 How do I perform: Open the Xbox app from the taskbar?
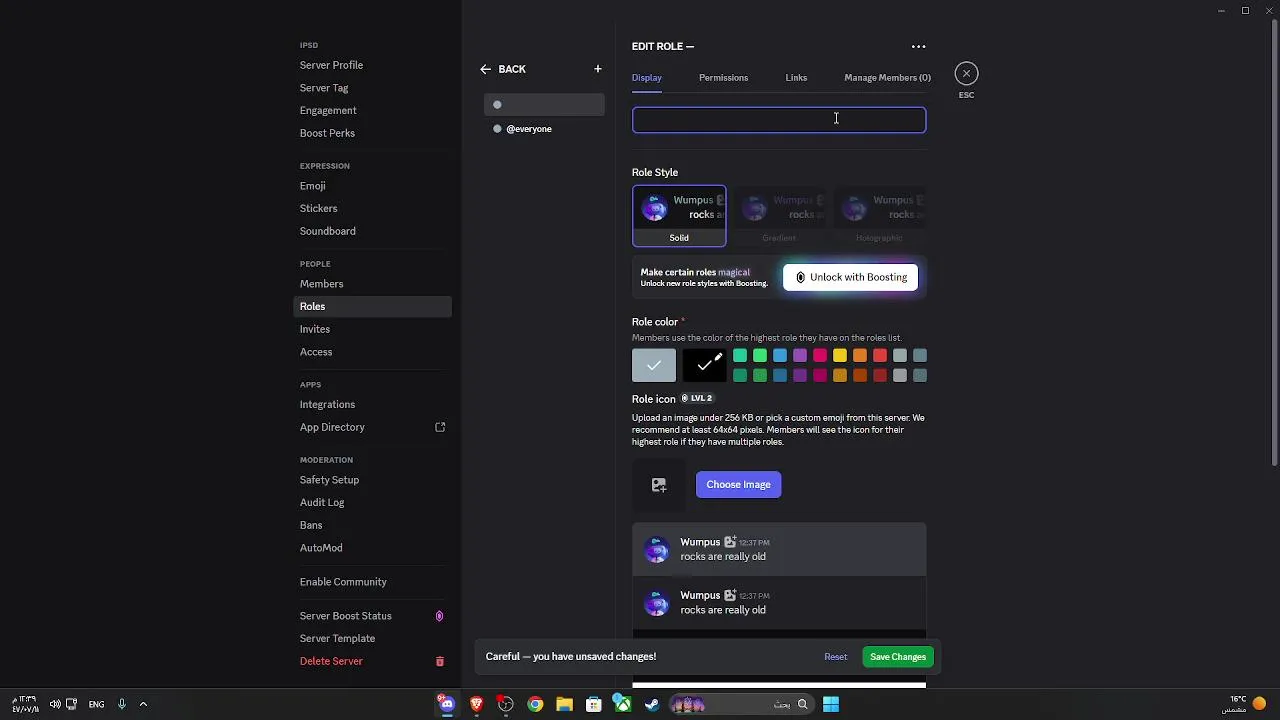(x=622, y=704)
